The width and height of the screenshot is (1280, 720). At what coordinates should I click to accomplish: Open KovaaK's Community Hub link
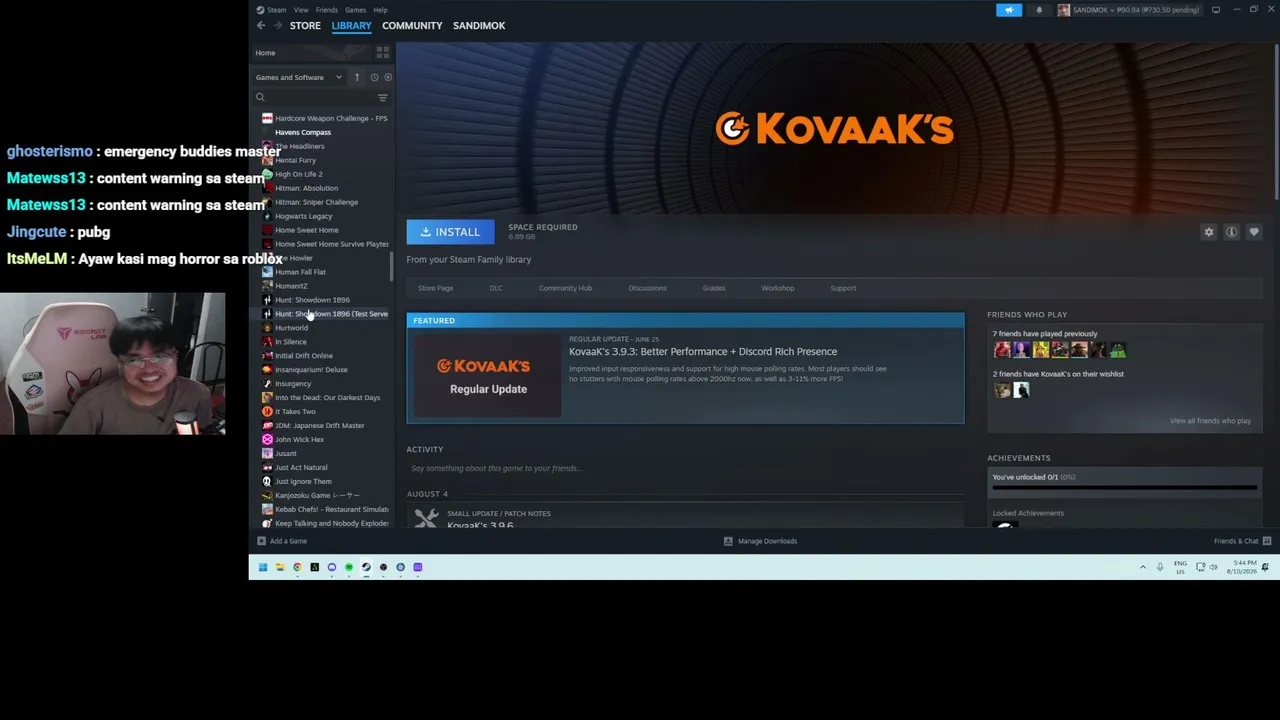pos(565,288)
